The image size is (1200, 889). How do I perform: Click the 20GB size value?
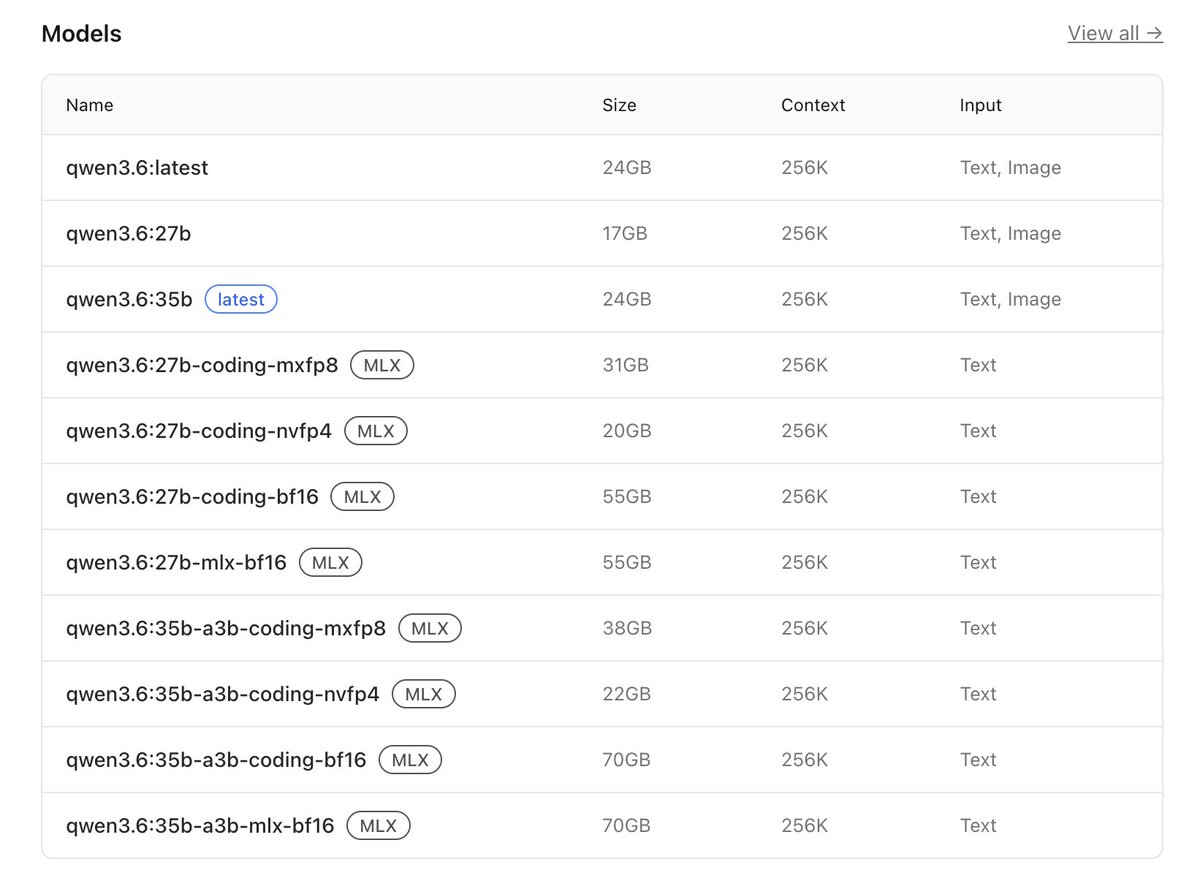coord(627,431)
